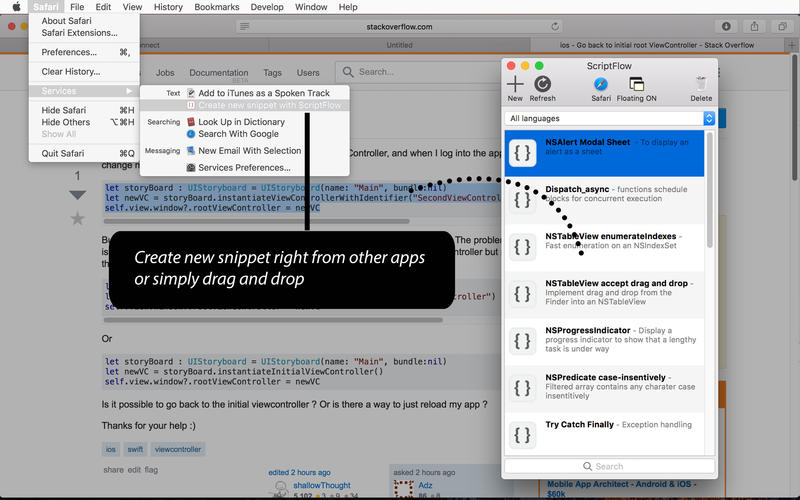
Task: Choose Safari Extensions... menu item
Action: [84, 33]
